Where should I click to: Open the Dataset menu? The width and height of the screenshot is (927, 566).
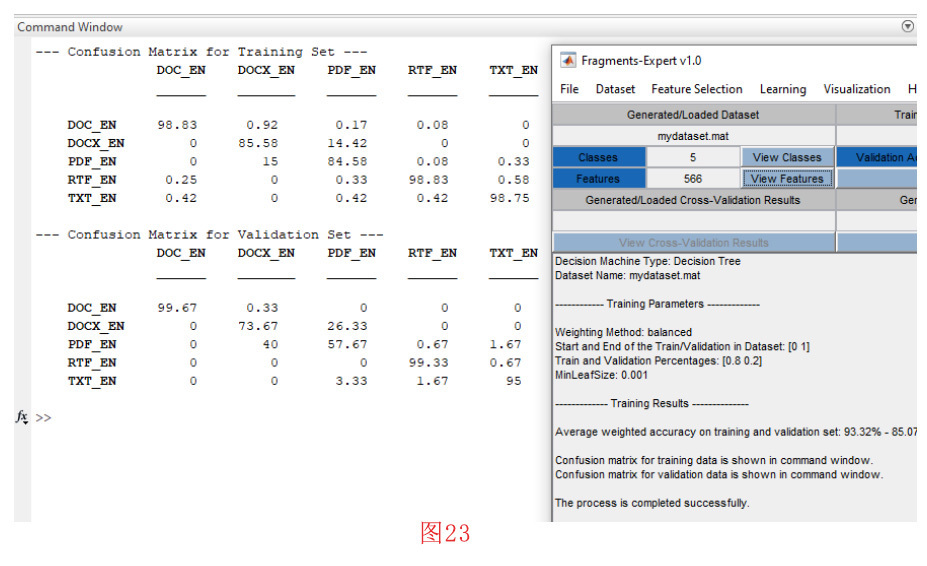[615, 89]
